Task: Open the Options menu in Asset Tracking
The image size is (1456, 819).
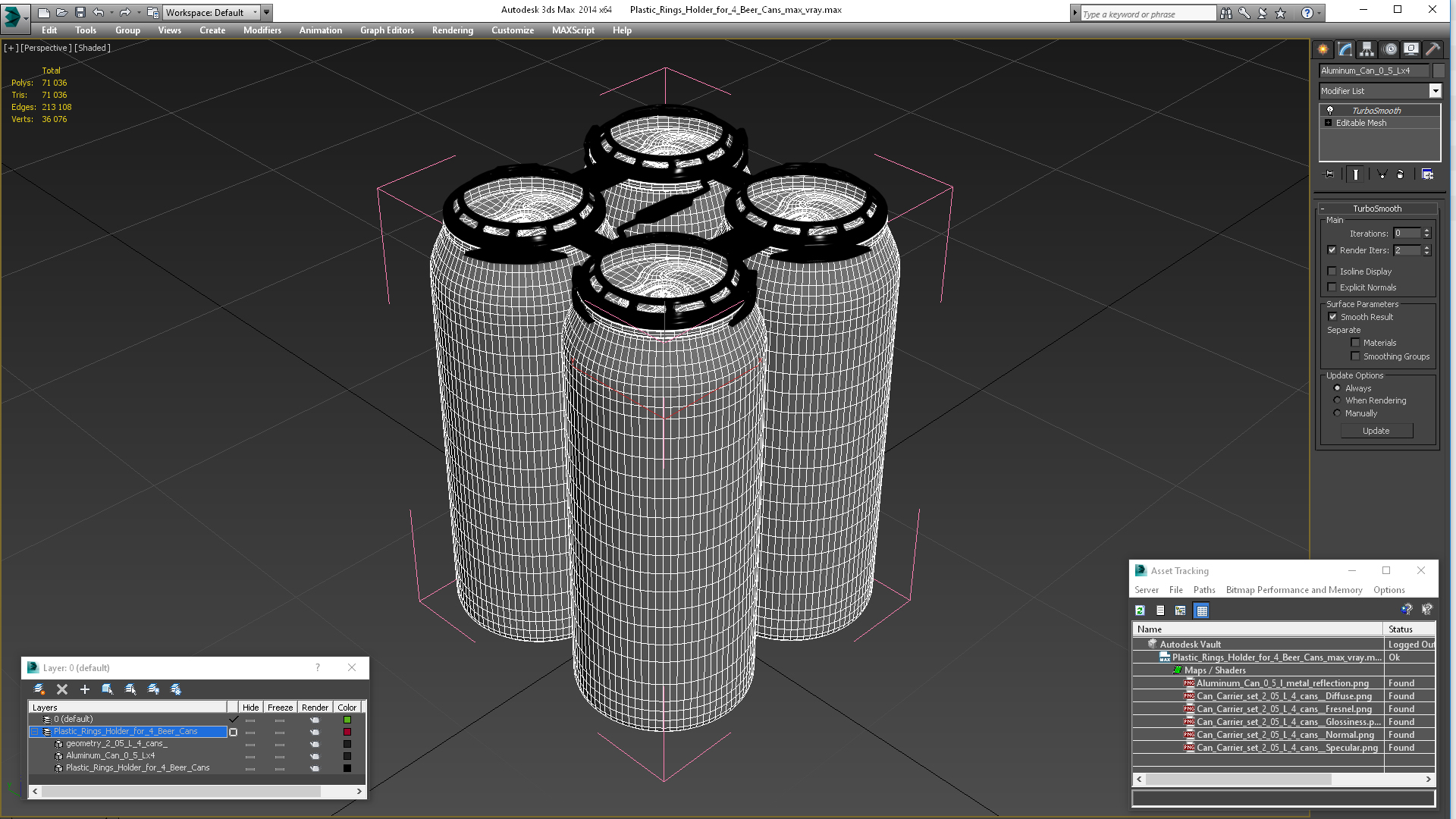Action: tap(1389, 590)
